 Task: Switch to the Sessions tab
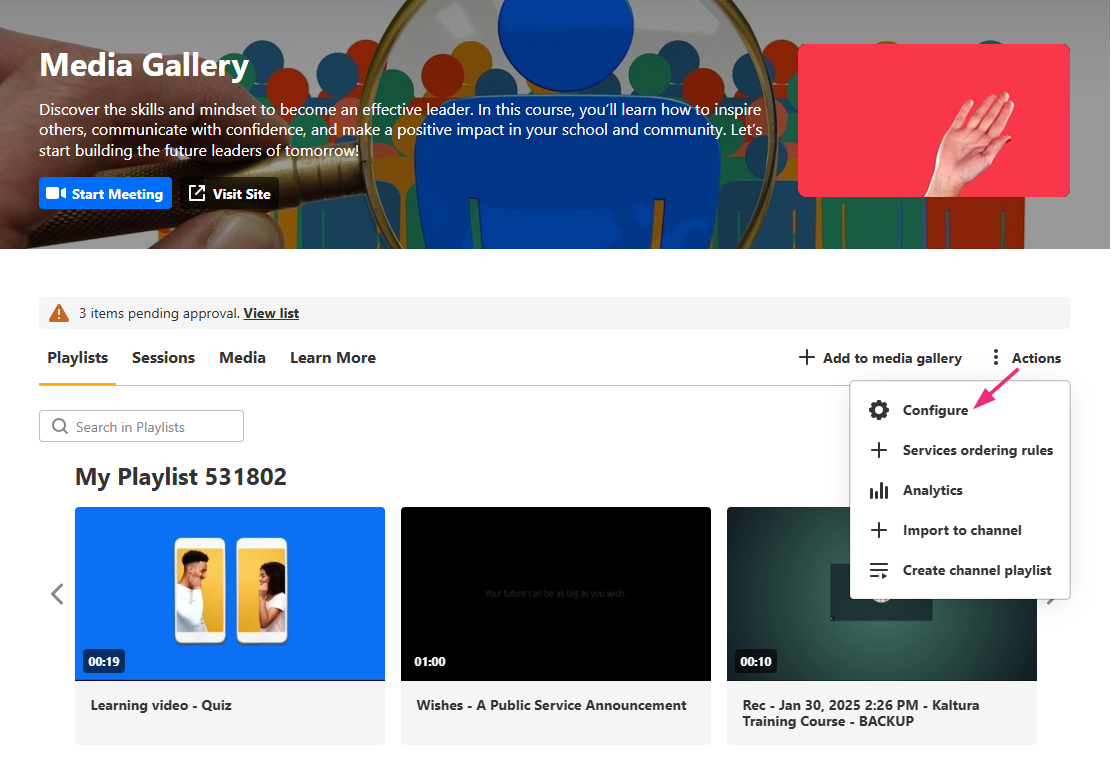pyautogui.click(x=163, y=358)
